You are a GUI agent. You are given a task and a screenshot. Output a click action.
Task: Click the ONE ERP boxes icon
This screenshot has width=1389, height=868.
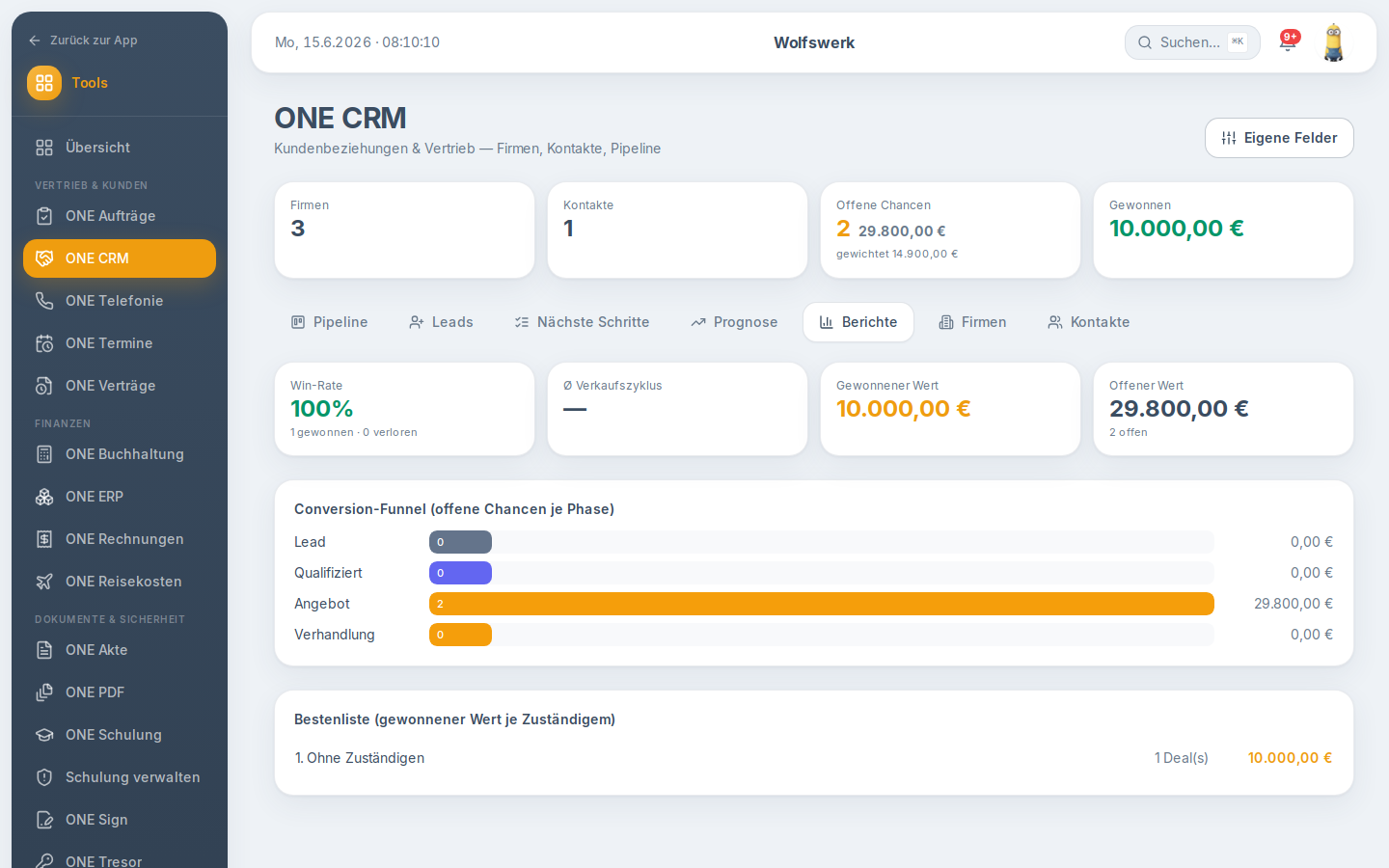click(44, 497)
